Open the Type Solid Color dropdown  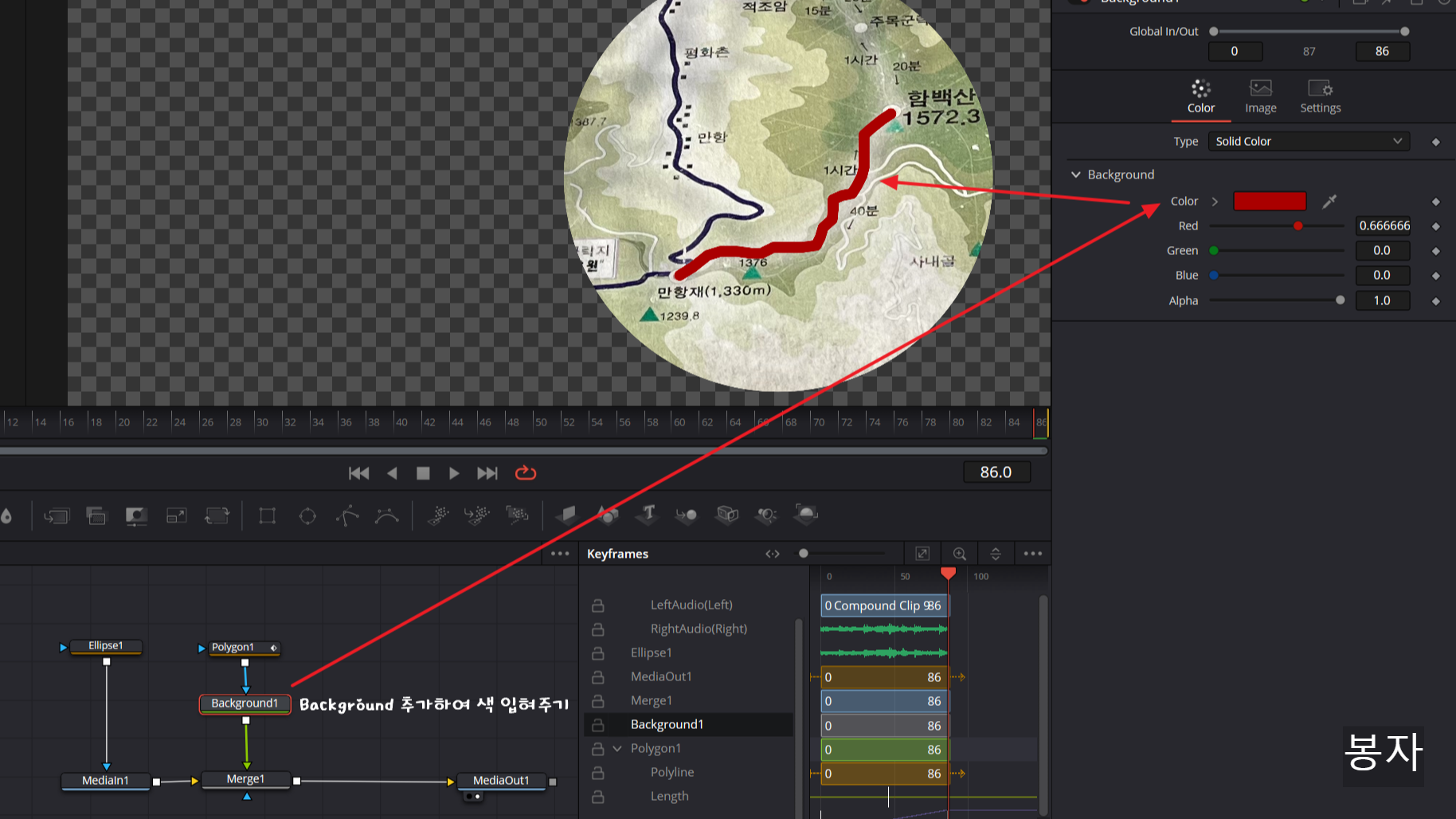point(1309,142)
